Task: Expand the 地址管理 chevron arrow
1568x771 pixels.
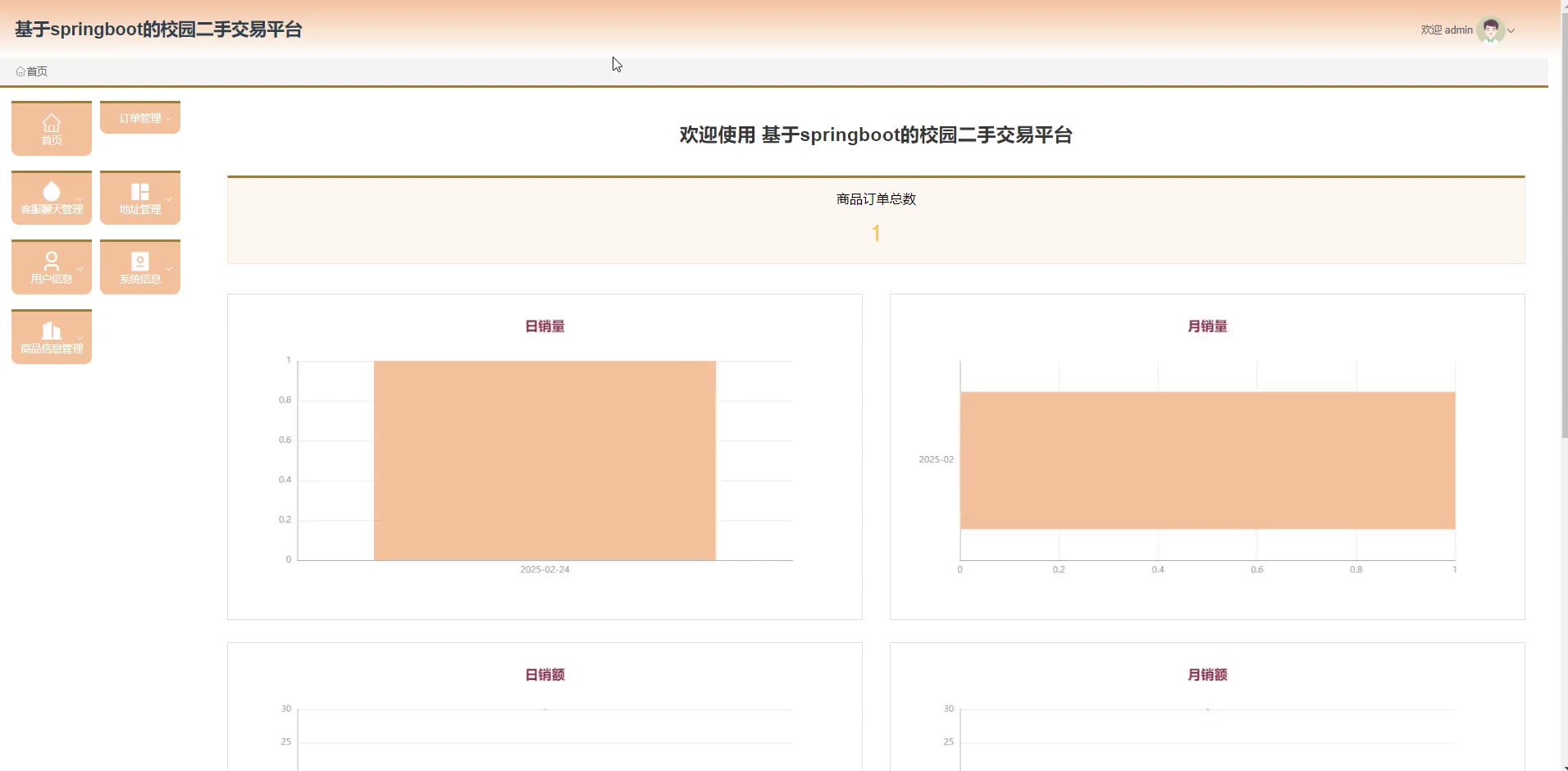Action: click(x=168, y=198)
